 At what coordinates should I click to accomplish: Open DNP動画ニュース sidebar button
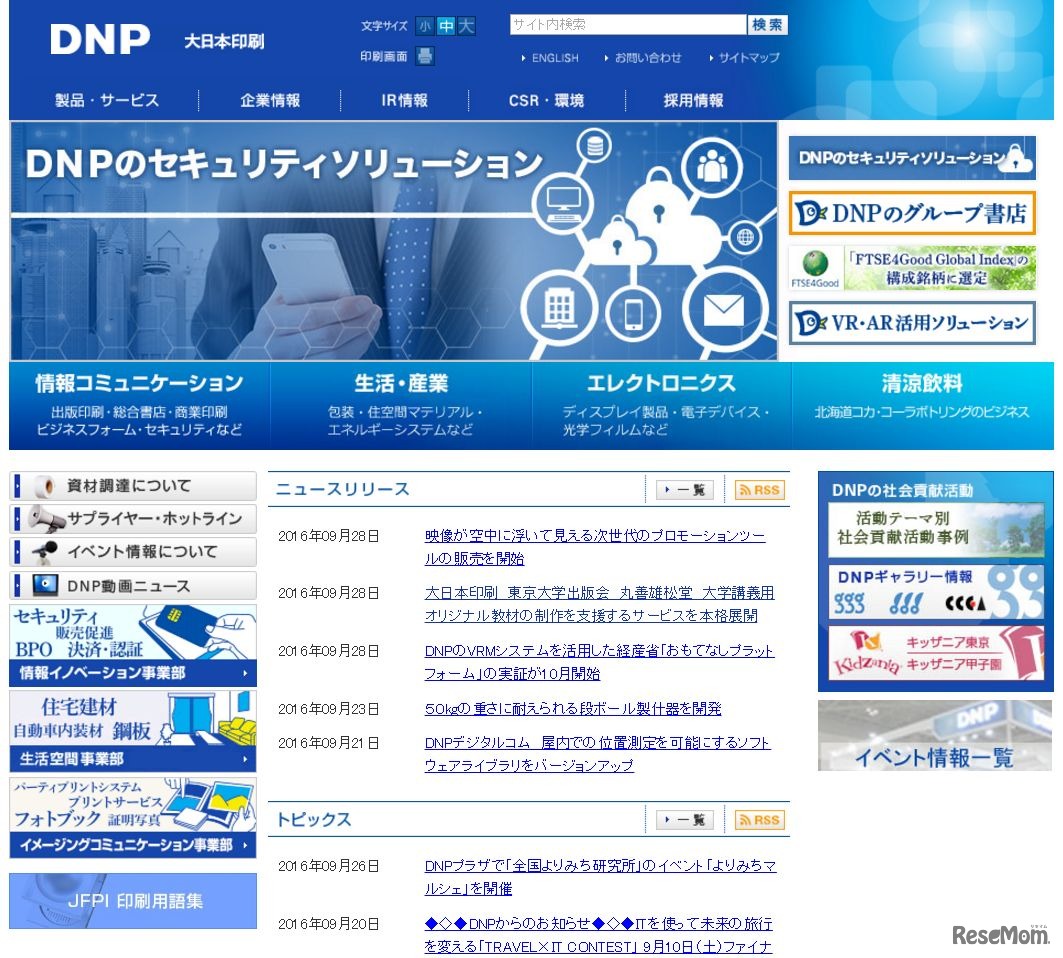pyautogui.click(x=133, y=586)
